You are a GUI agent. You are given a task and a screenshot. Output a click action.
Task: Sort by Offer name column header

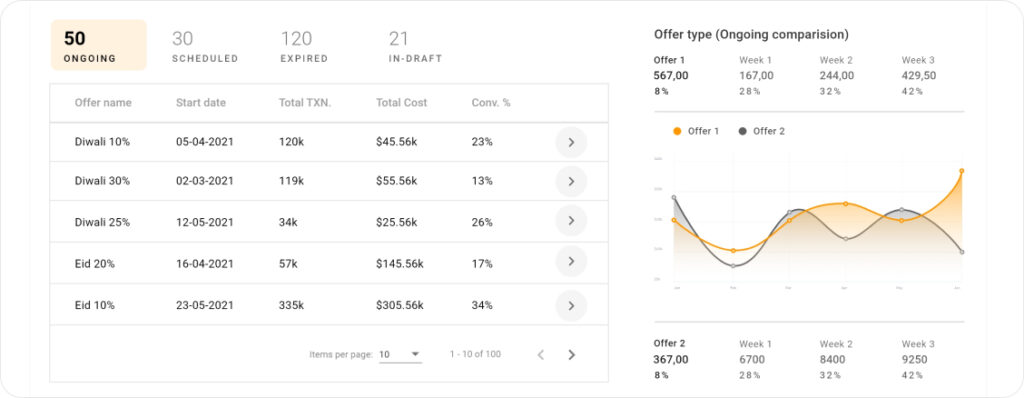pos(103,103)
